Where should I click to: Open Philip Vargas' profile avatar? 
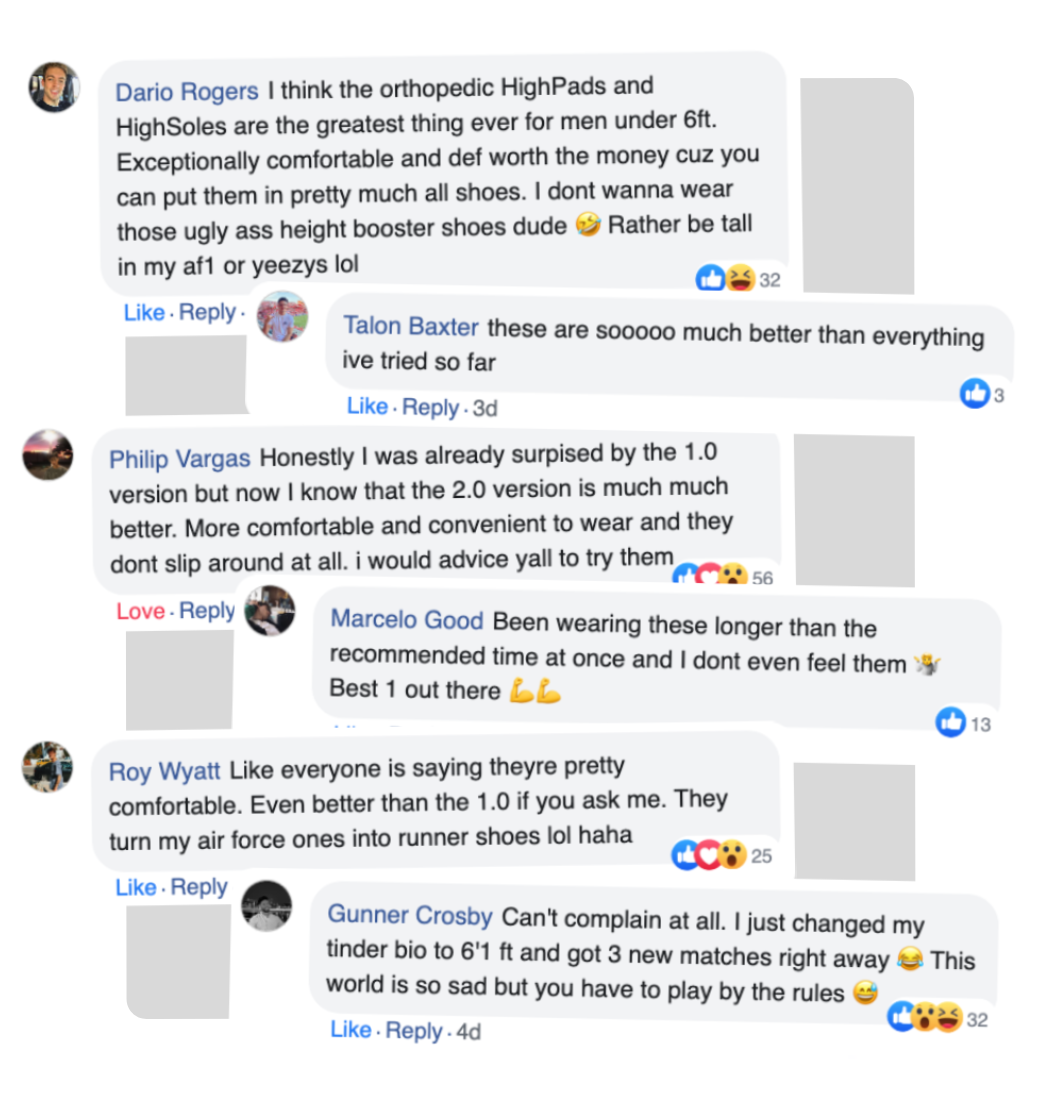click(48, 455)
